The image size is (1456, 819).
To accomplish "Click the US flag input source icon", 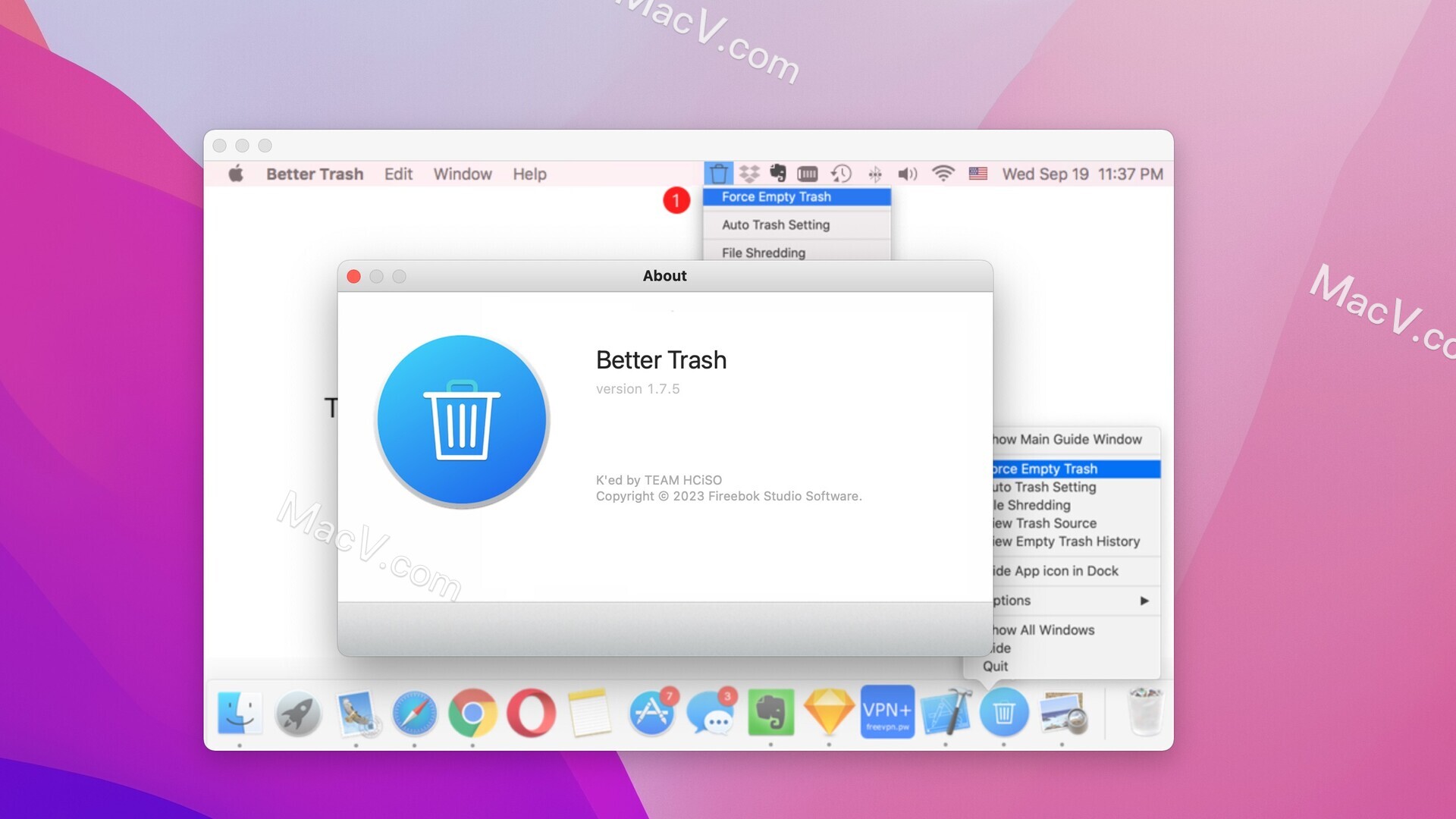I will (x=978, y=174).
